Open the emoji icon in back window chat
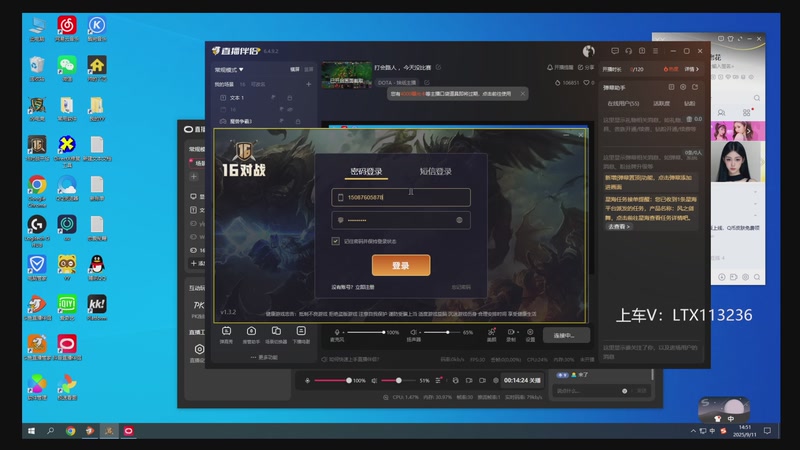This screenshot has height=450, width=800. (624, 391)
